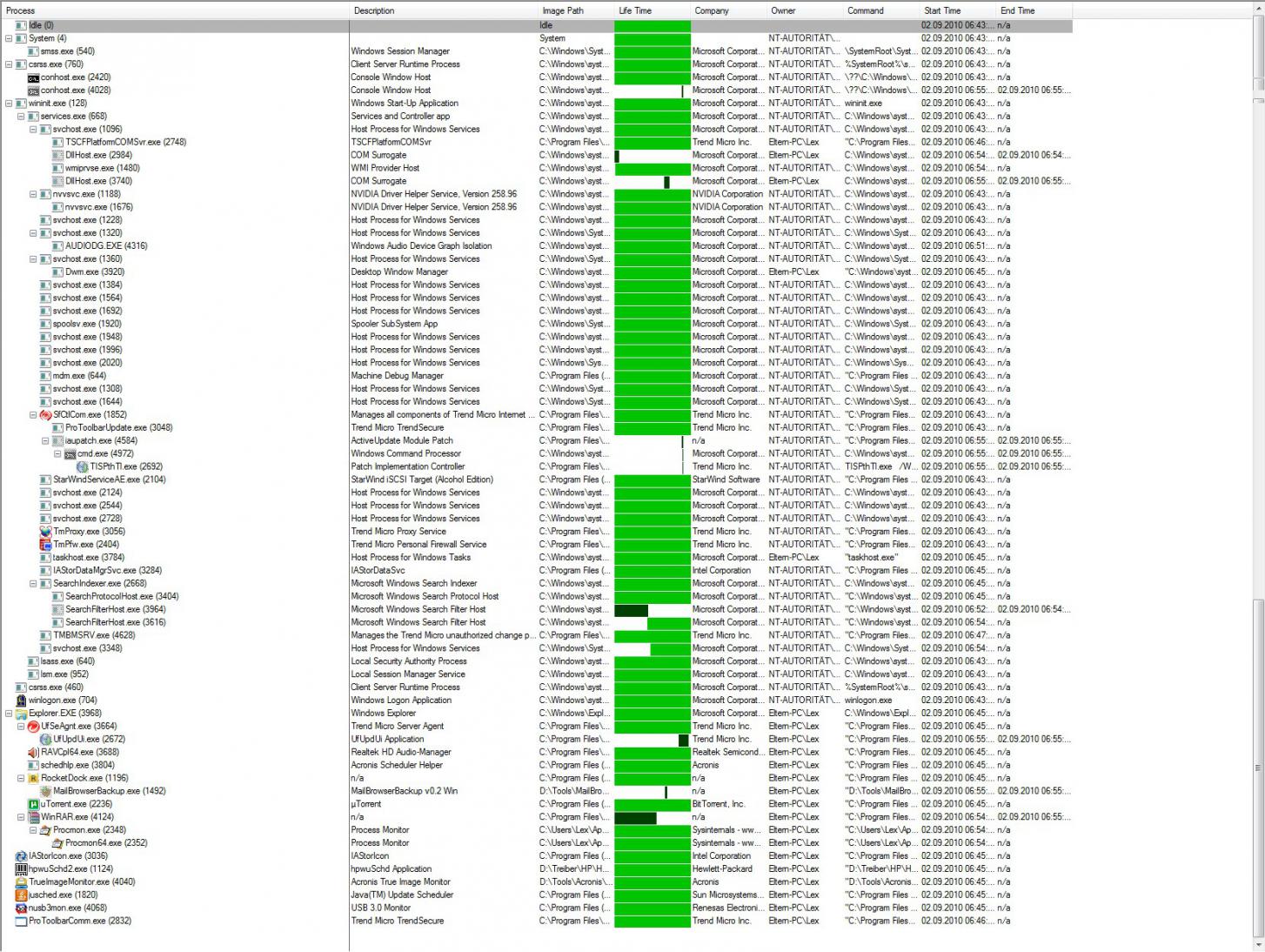Sort by the Description column header

click(x=444, y=10)
